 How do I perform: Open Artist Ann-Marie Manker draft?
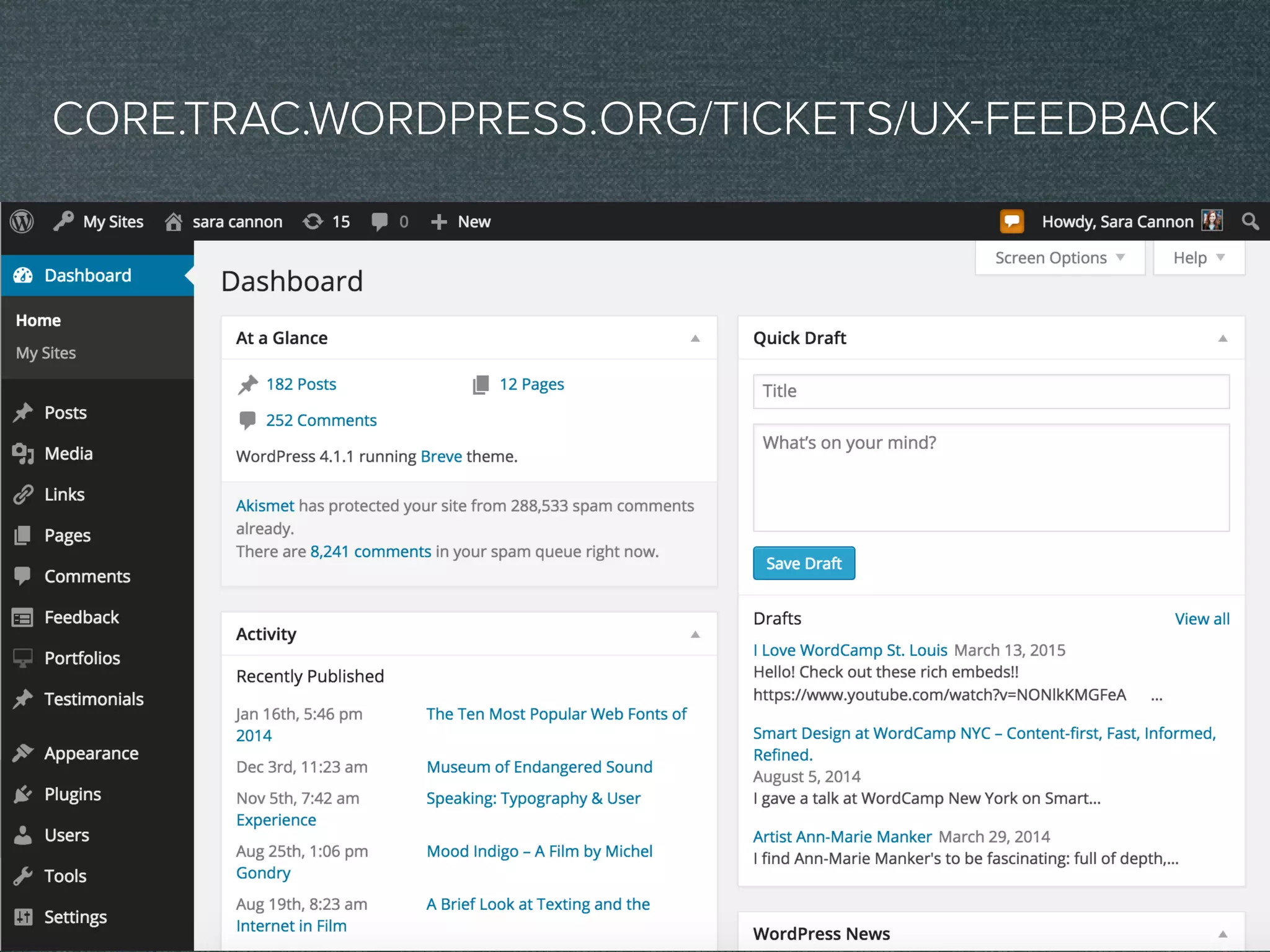click(x=842, y=837)
